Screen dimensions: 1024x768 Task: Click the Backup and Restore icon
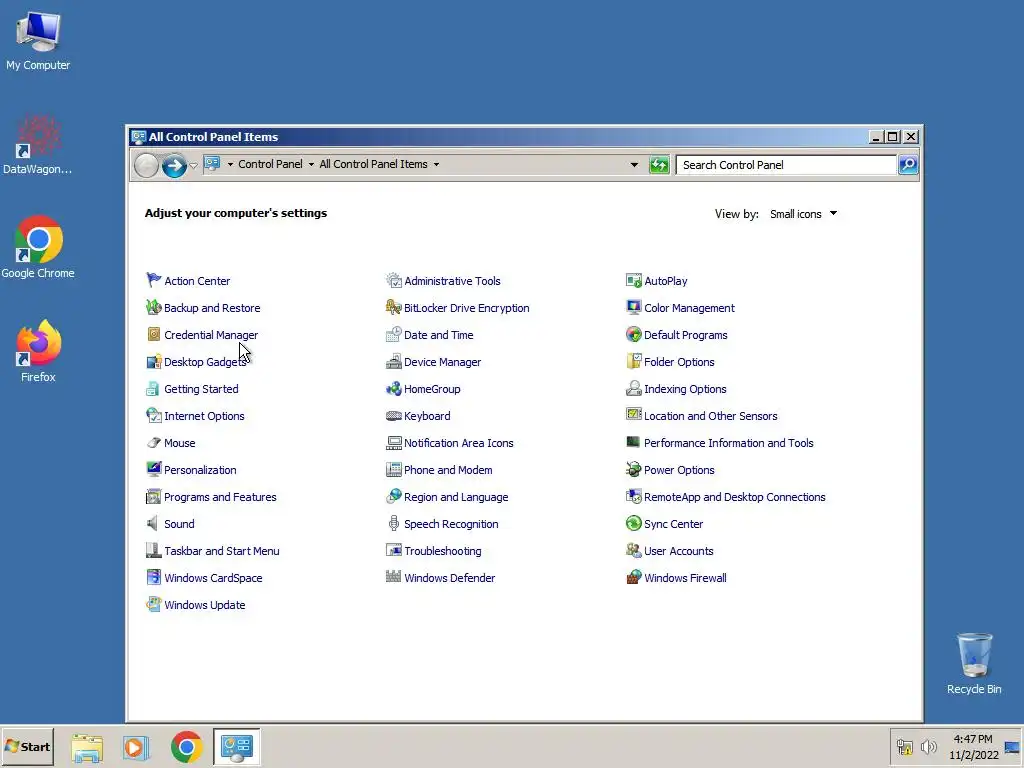153,308
